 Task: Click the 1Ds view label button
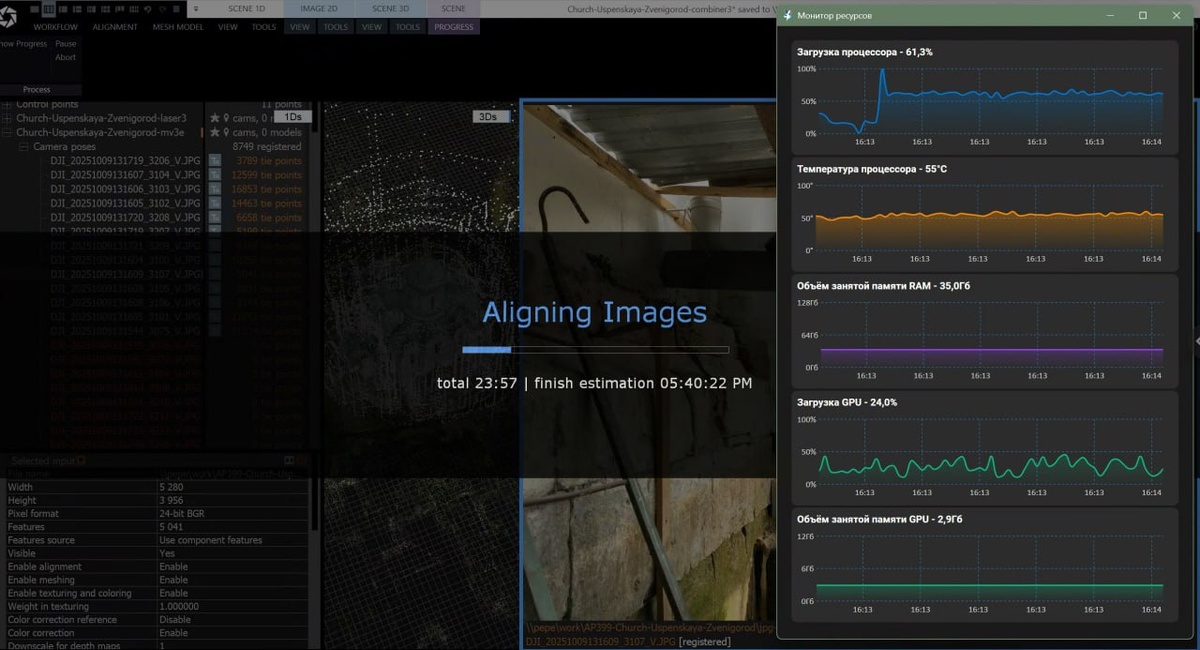pos(293,117)
